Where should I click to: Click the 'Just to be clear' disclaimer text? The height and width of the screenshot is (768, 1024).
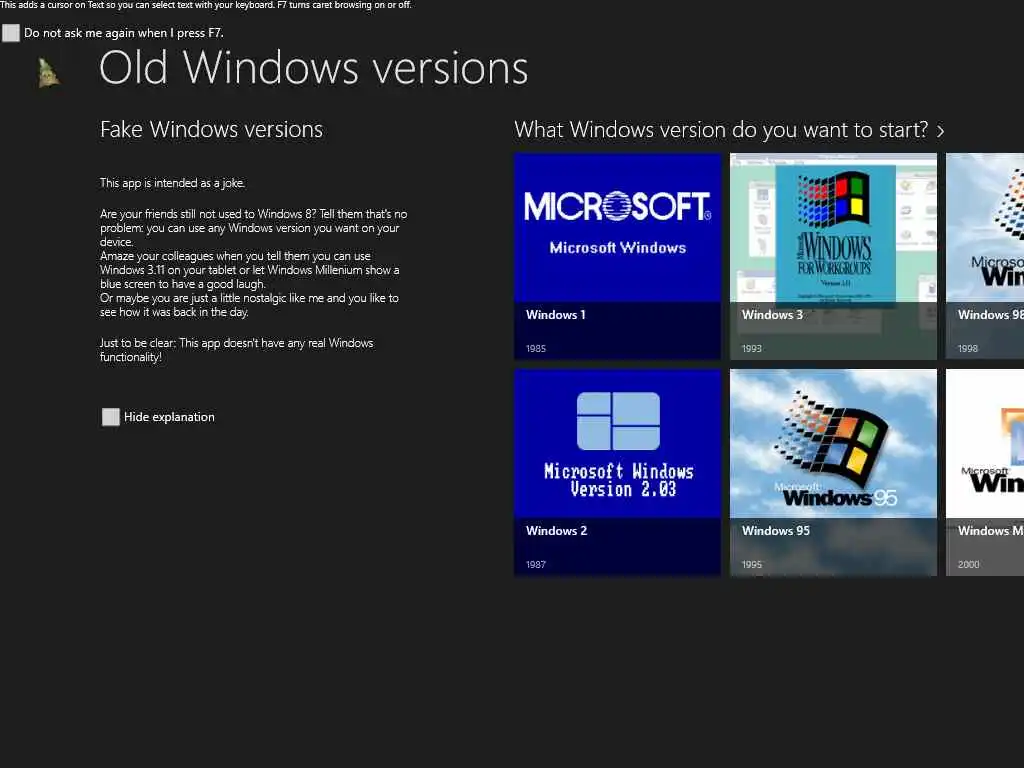[236, 350]
